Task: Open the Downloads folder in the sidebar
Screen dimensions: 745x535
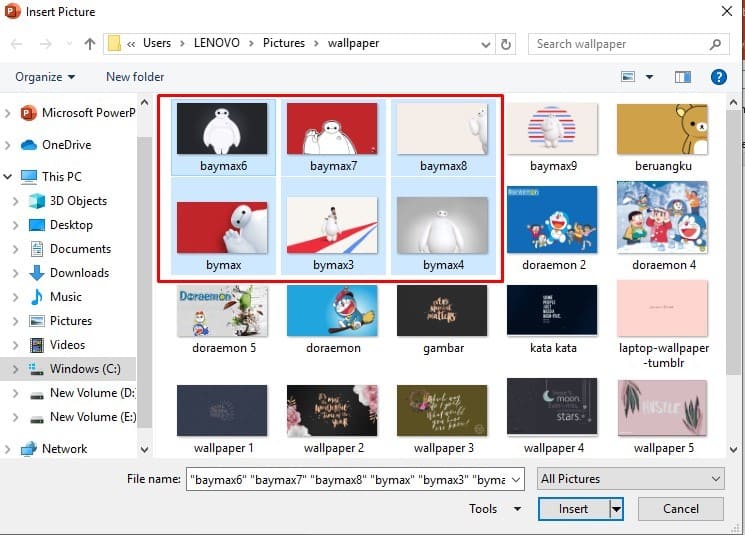Action: click(69, 273)
